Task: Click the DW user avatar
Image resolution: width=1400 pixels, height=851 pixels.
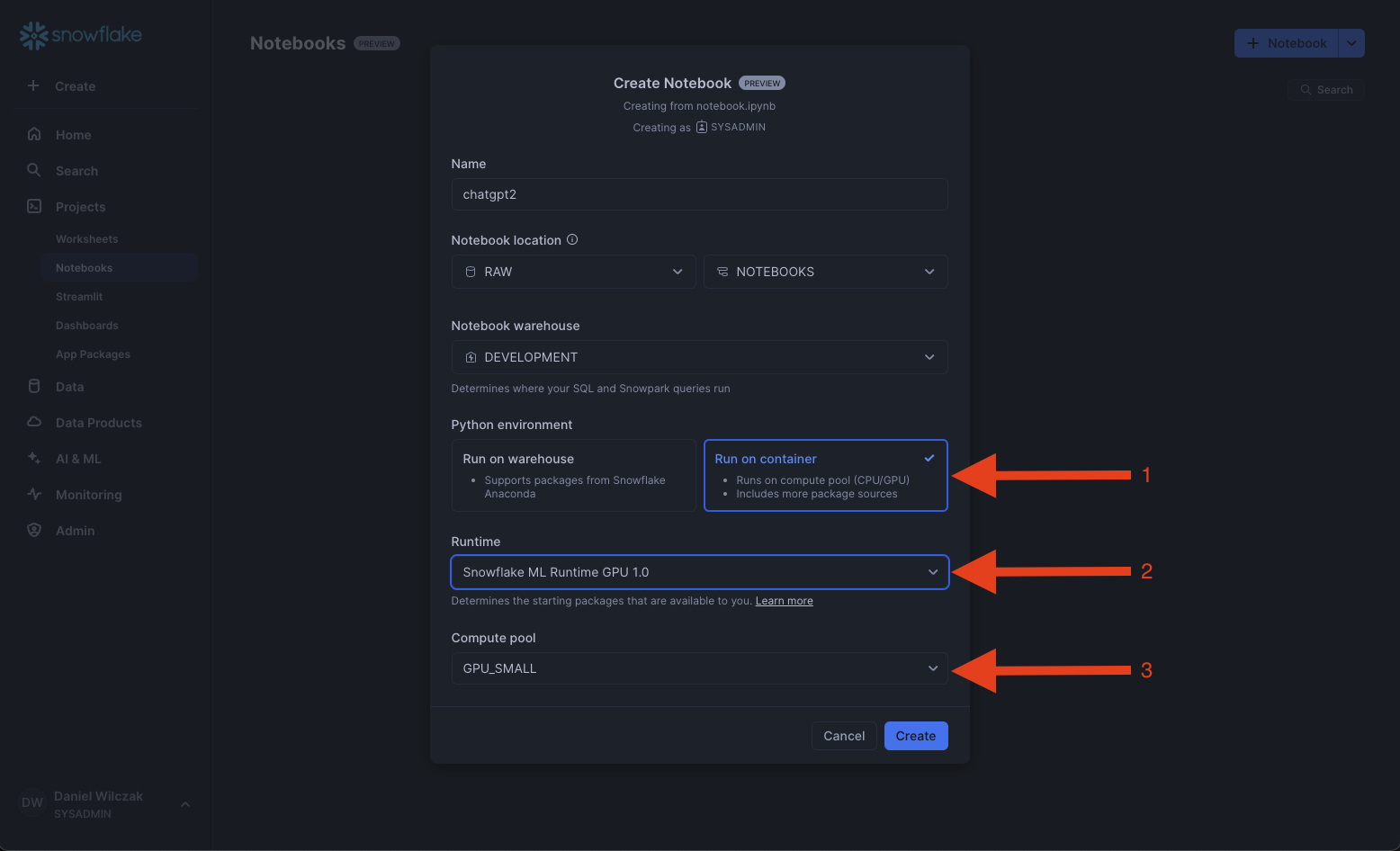Action: [x=32, y=802]
